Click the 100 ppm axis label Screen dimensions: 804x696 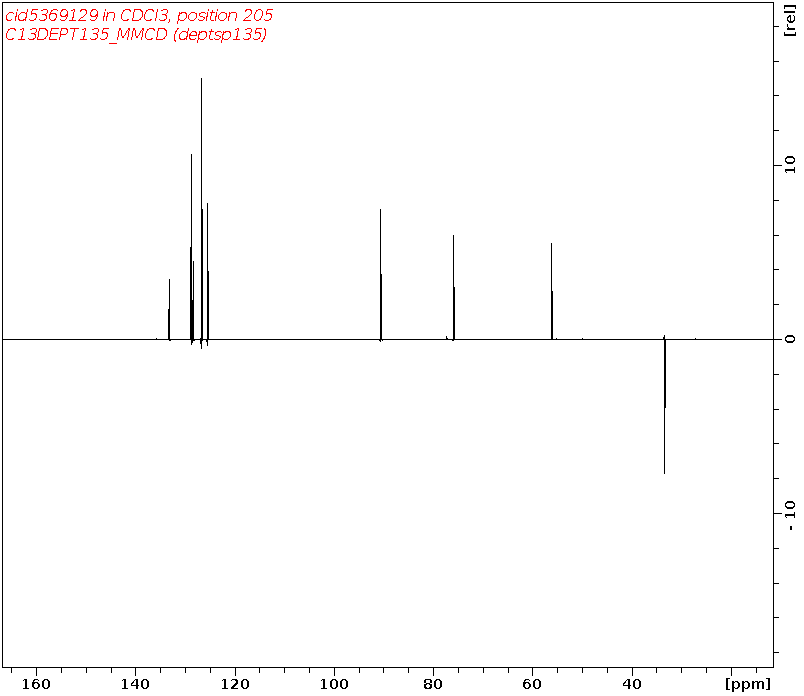pos(334,684)
